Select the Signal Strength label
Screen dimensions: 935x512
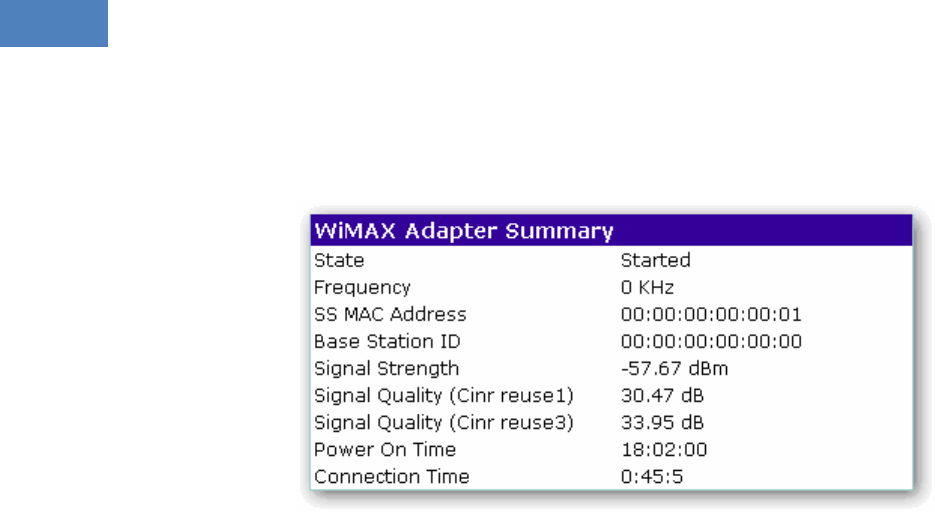pos(386,369)
